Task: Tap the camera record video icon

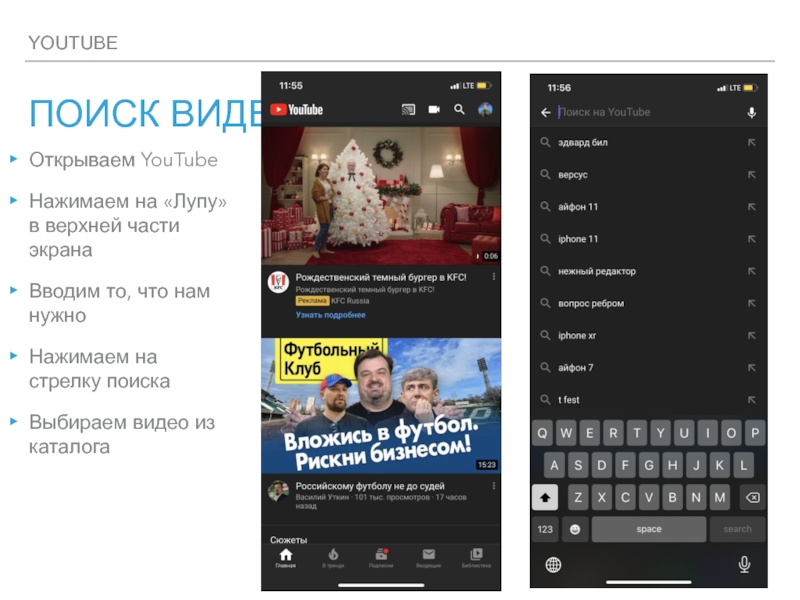Action: (x=434, y=109)
